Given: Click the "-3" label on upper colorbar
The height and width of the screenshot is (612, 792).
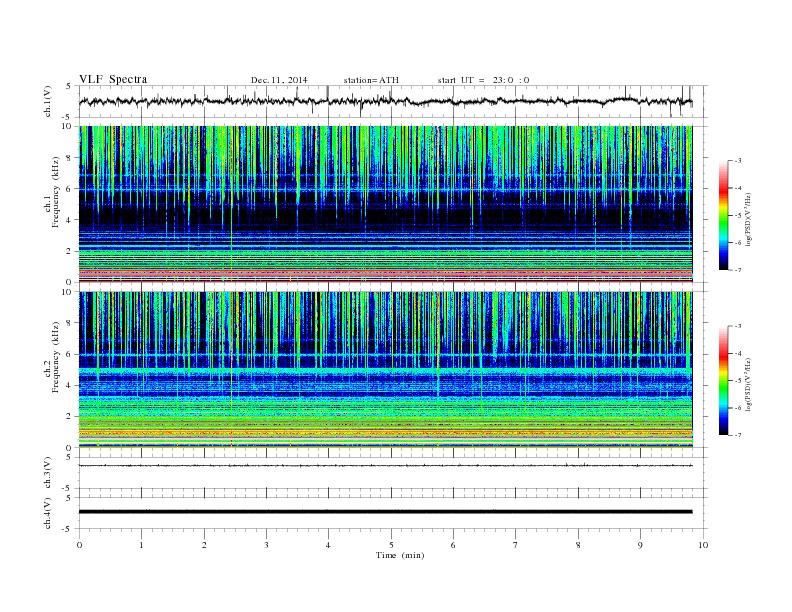Looking at the screenshot, I should click(x=738, y=161).
